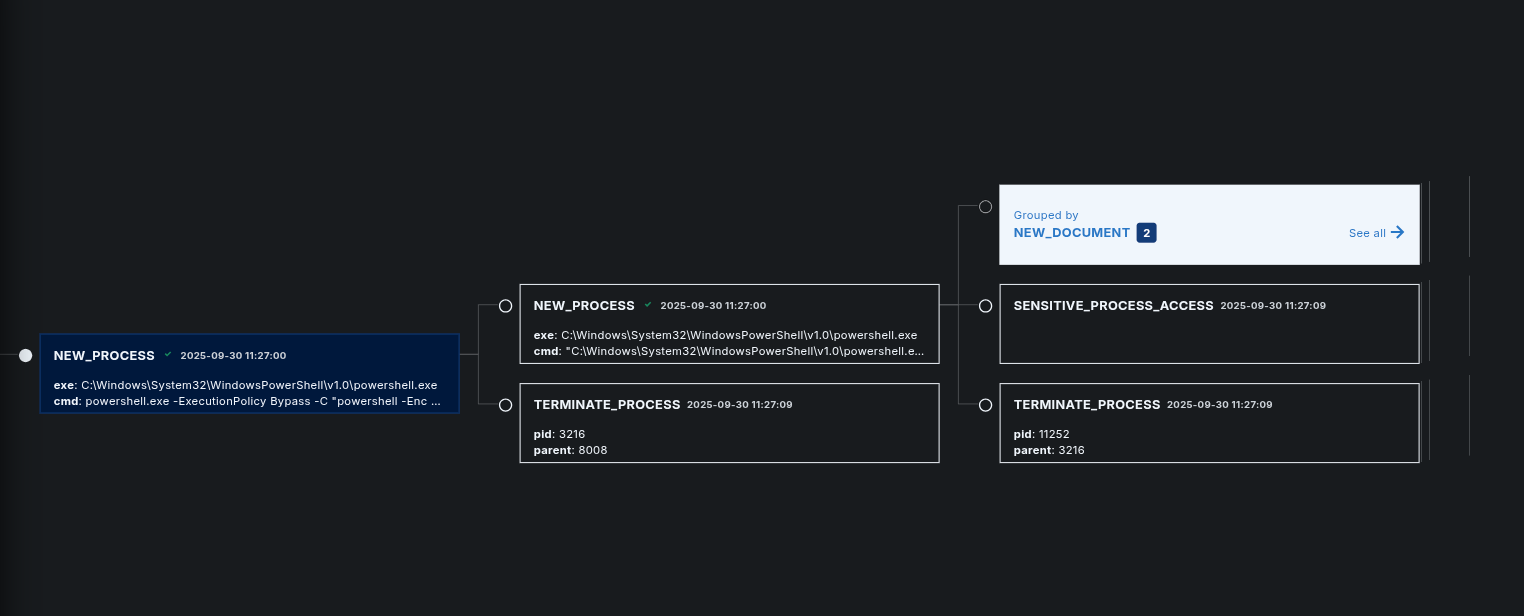Image resolution: width=1524 pixels, height=616 pixels.
Task: Click the exe path in child NEW_PROCESS
Action: 738,335
